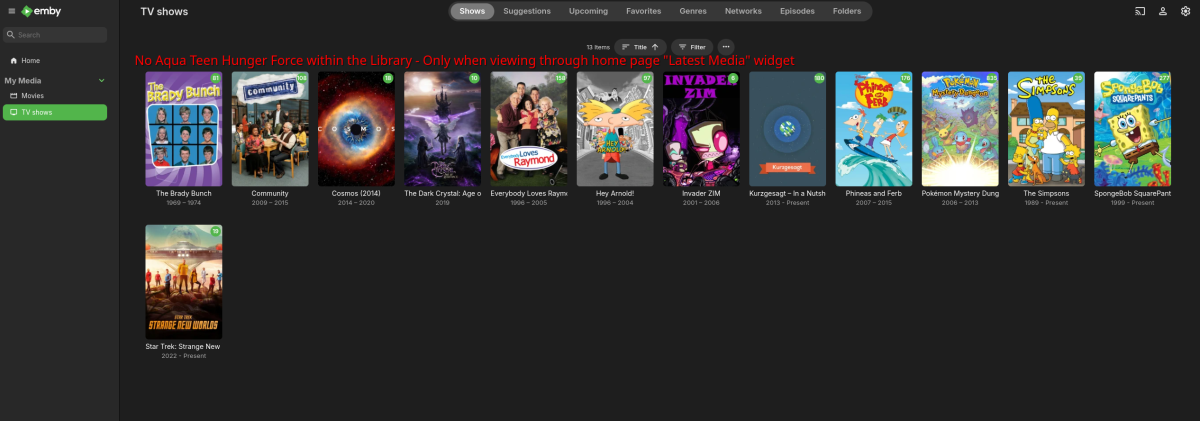The image size is (1200, 421).
Task: Open the SpongeBob SquarePants poster
Action: [1132, 129]
